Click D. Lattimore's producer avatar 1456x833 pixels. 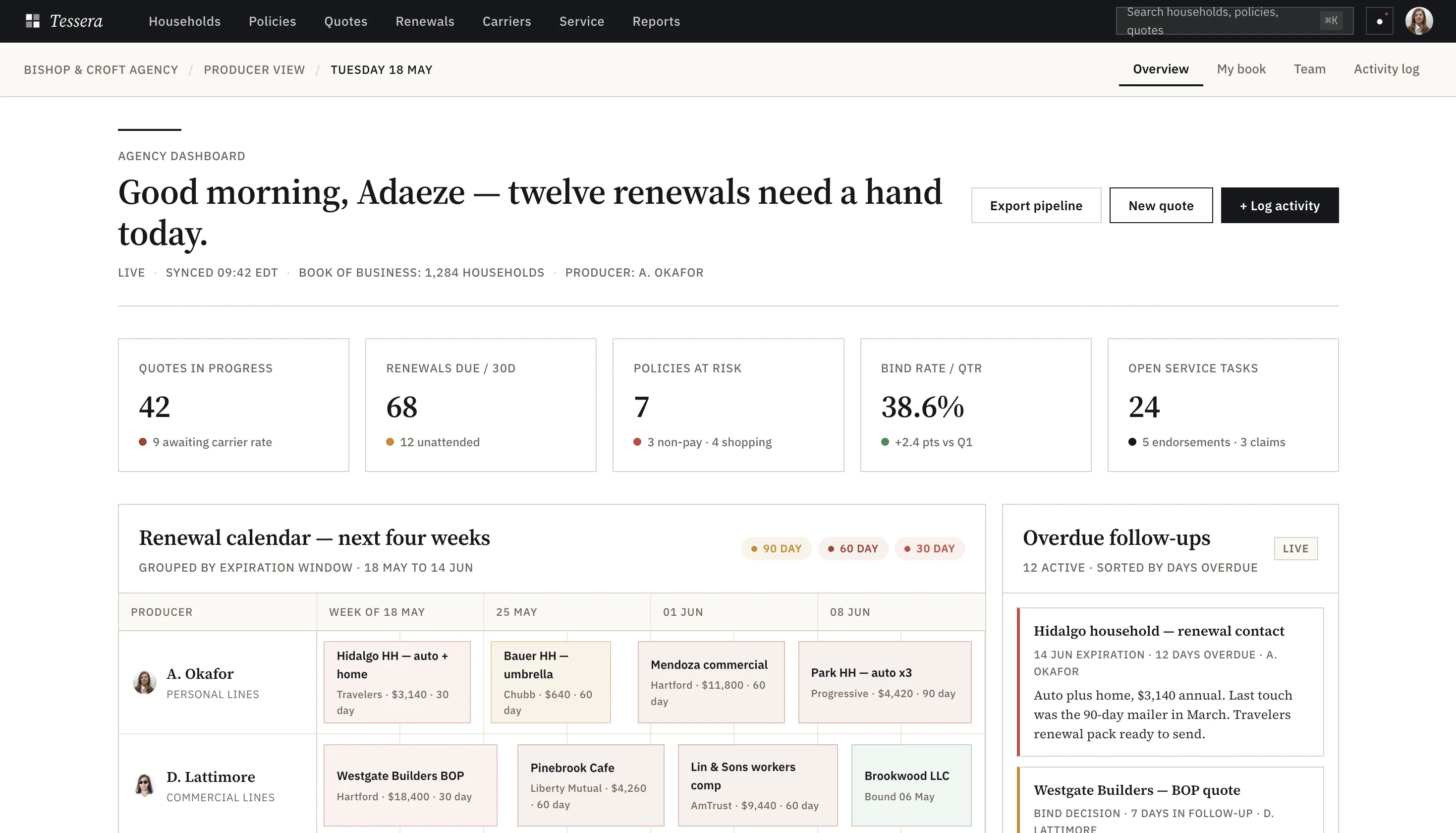coord(145,785)
